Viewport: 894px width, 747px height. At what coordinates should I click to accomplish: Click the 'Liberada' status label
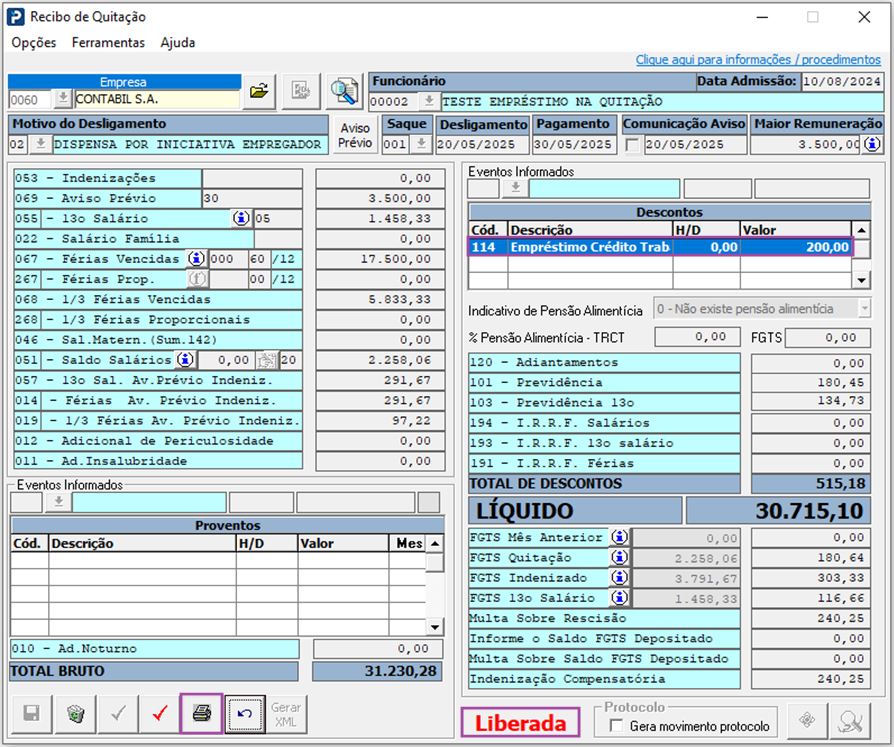[x=520, y=723]
